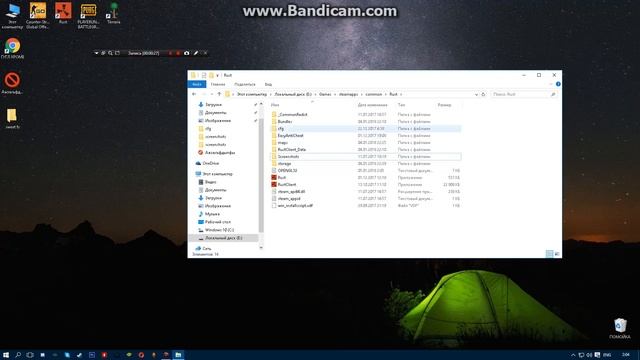Switch to details view layout

coord(549,254)
